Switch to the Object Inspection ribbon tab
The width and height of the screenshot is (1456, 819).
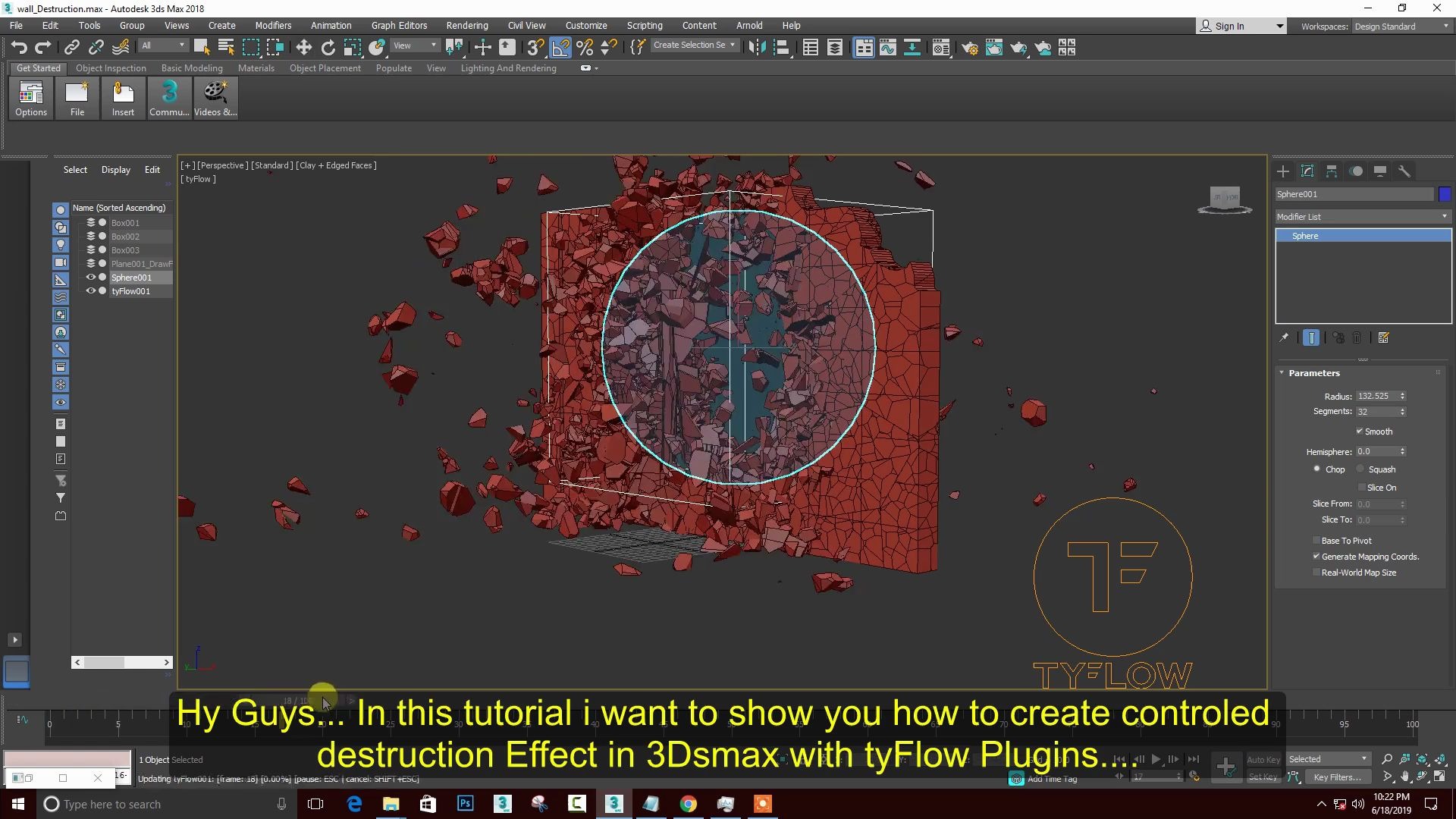(x=111, y=68)
